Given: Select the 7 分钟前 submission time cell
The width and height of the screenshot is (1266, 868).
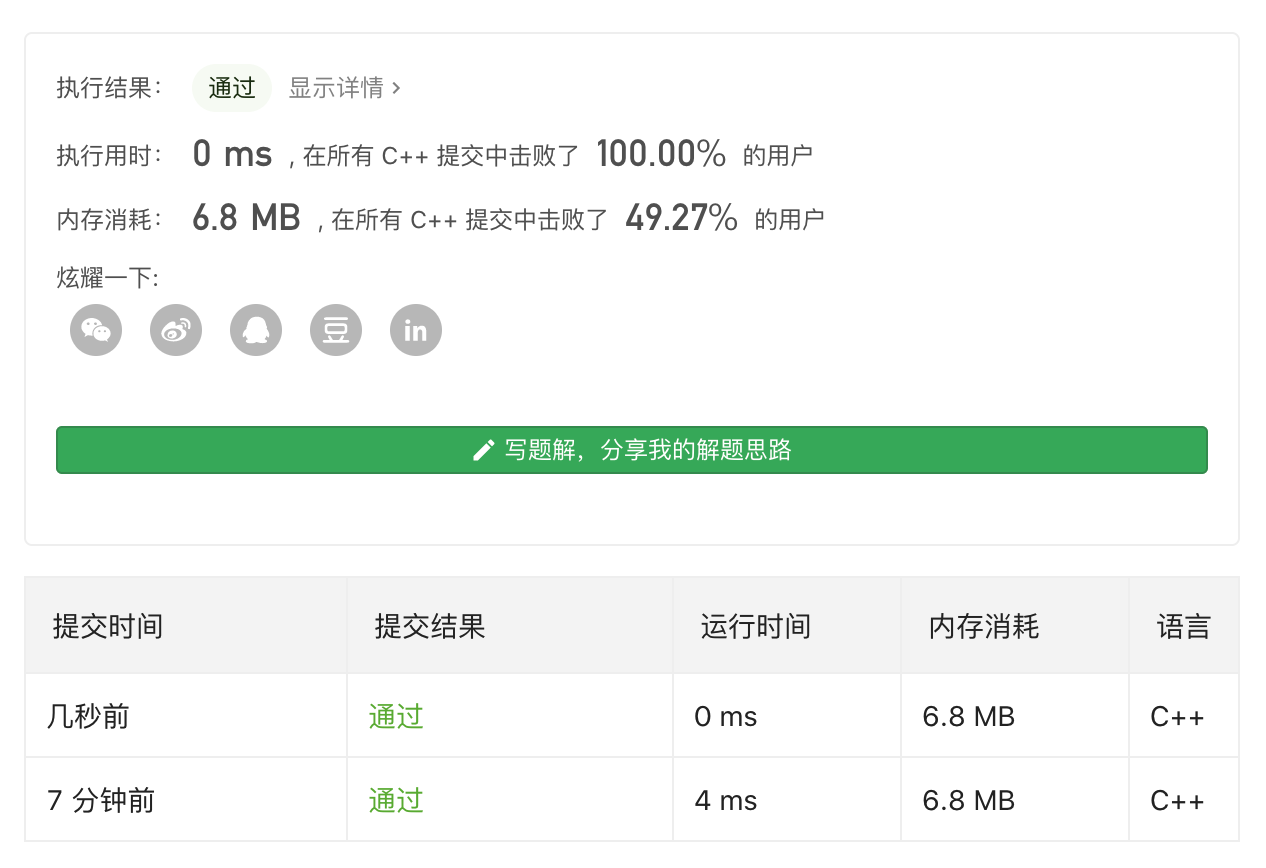Looking at the screenshot, I should click(x=101, y=801).
